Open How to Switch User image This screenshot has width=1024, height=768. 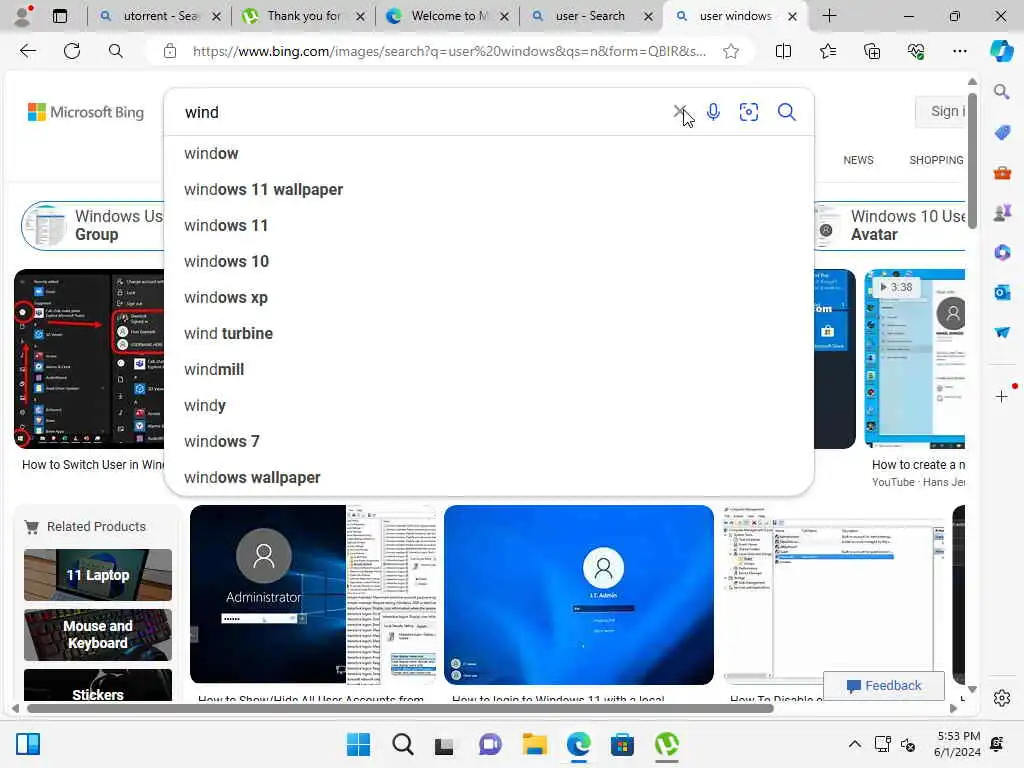(x=89, y=359)
